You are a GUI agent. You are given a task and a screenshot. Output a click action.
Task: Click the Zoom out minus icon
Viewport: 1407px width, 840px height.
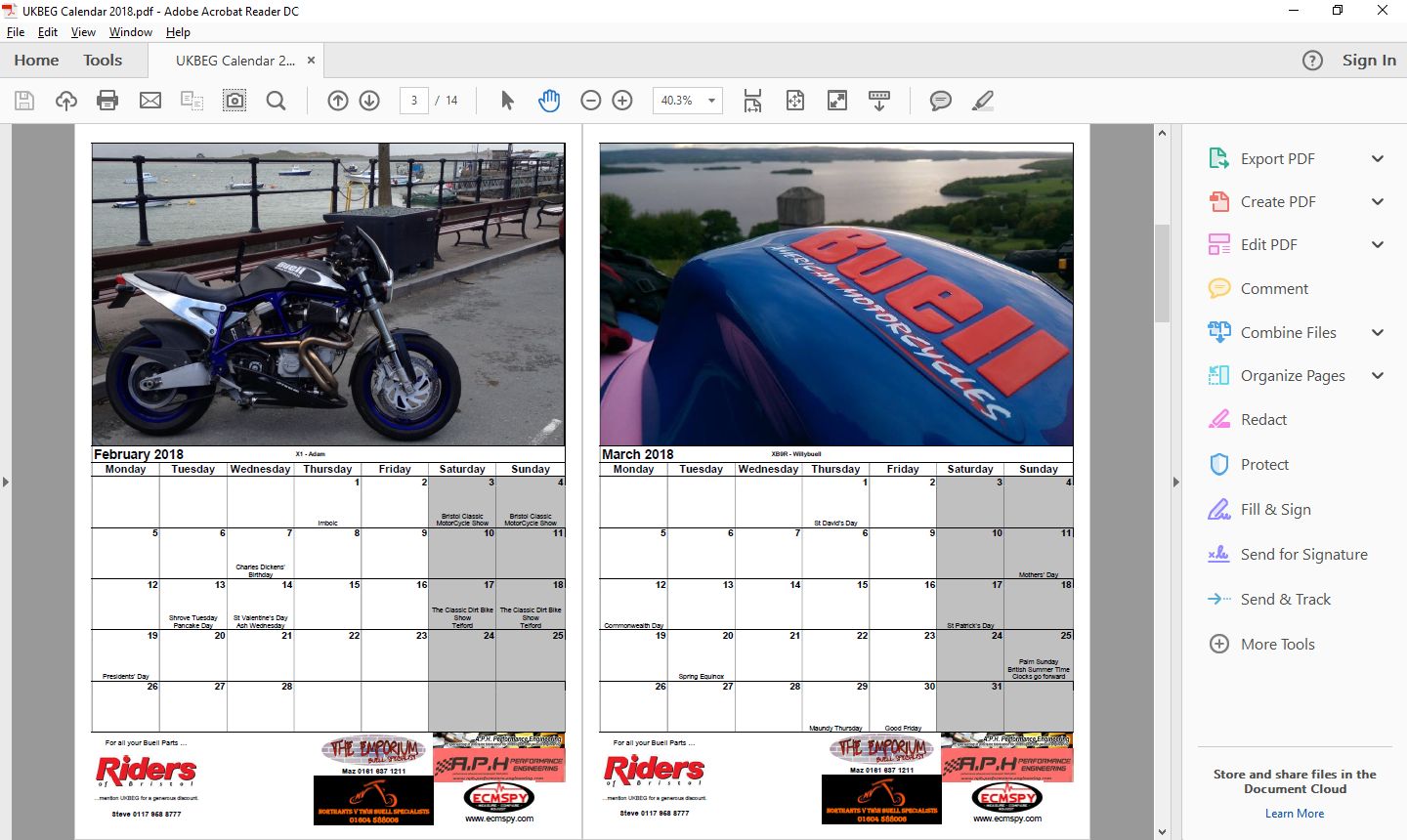[590, 101]
